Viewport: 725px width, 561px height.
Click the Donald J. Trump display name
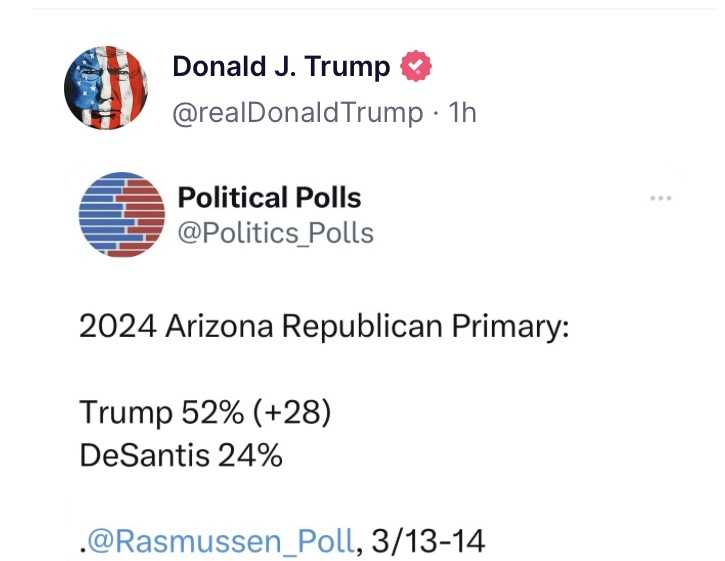click(x=281, y=67)
